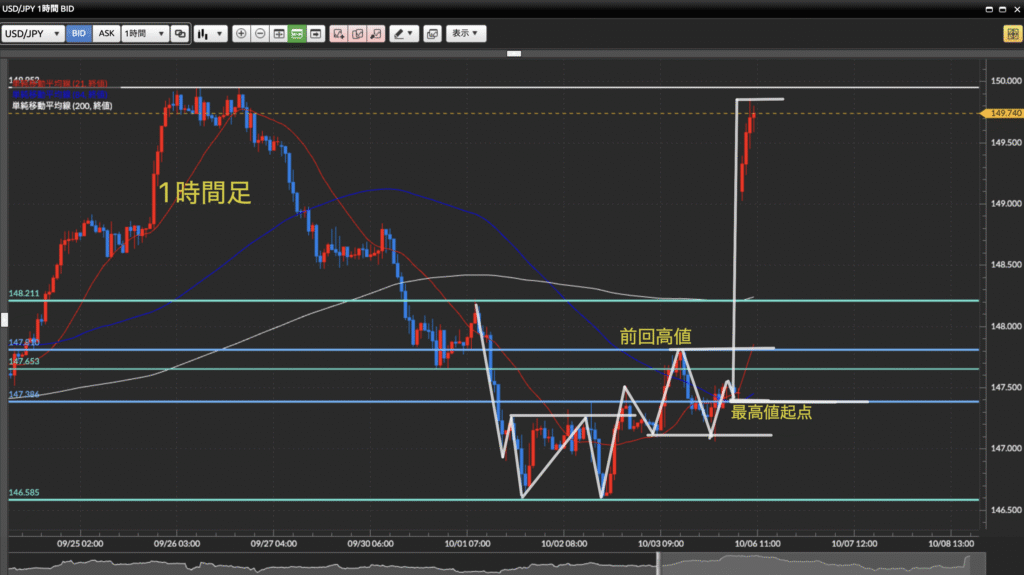Click the third pink order tool icon
This screenshot has height=575, width=1024.
[x=376, y=33]
